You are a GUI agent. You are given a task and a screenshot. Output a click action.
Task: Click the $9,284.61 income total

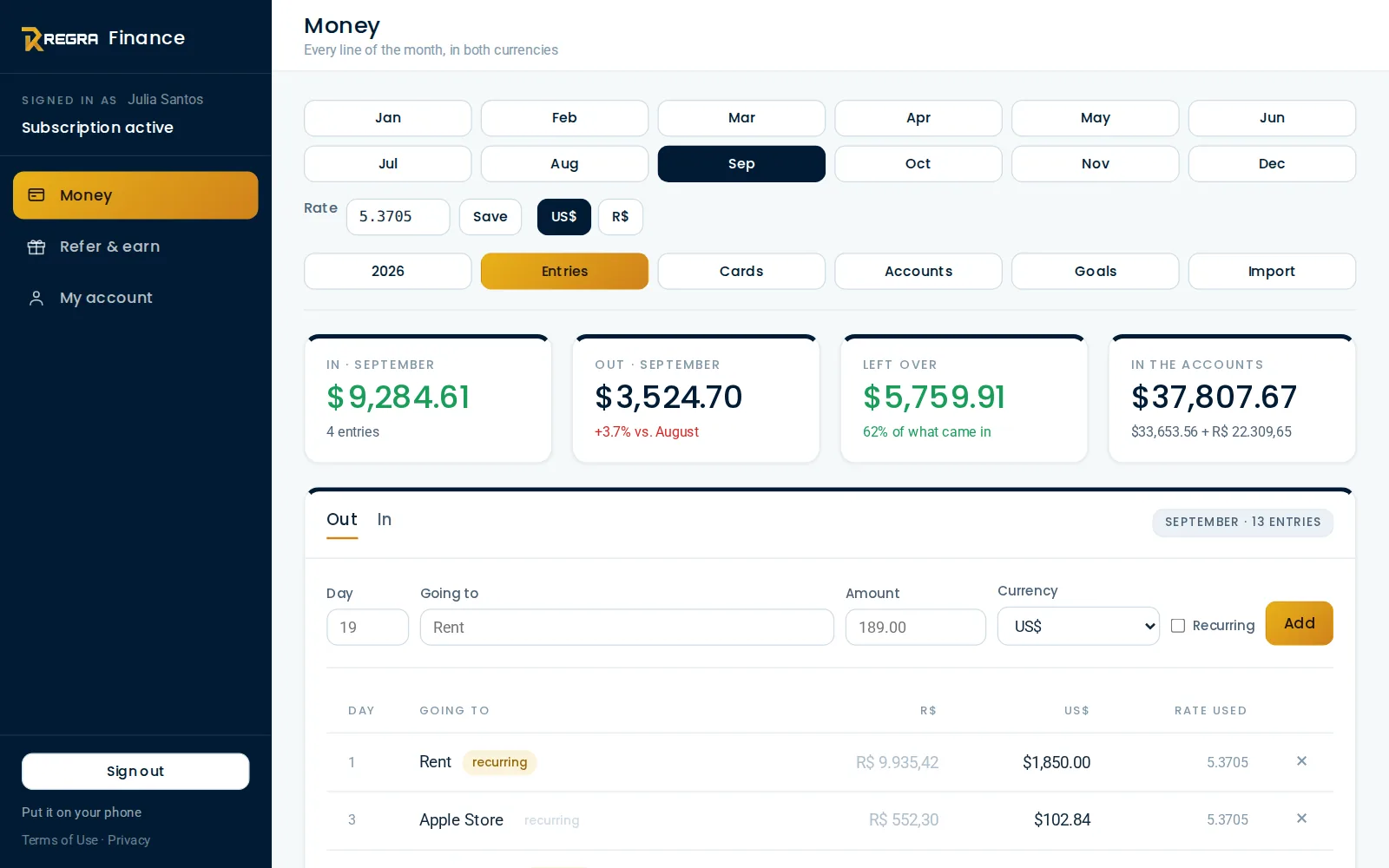click(x=398, y=398)
